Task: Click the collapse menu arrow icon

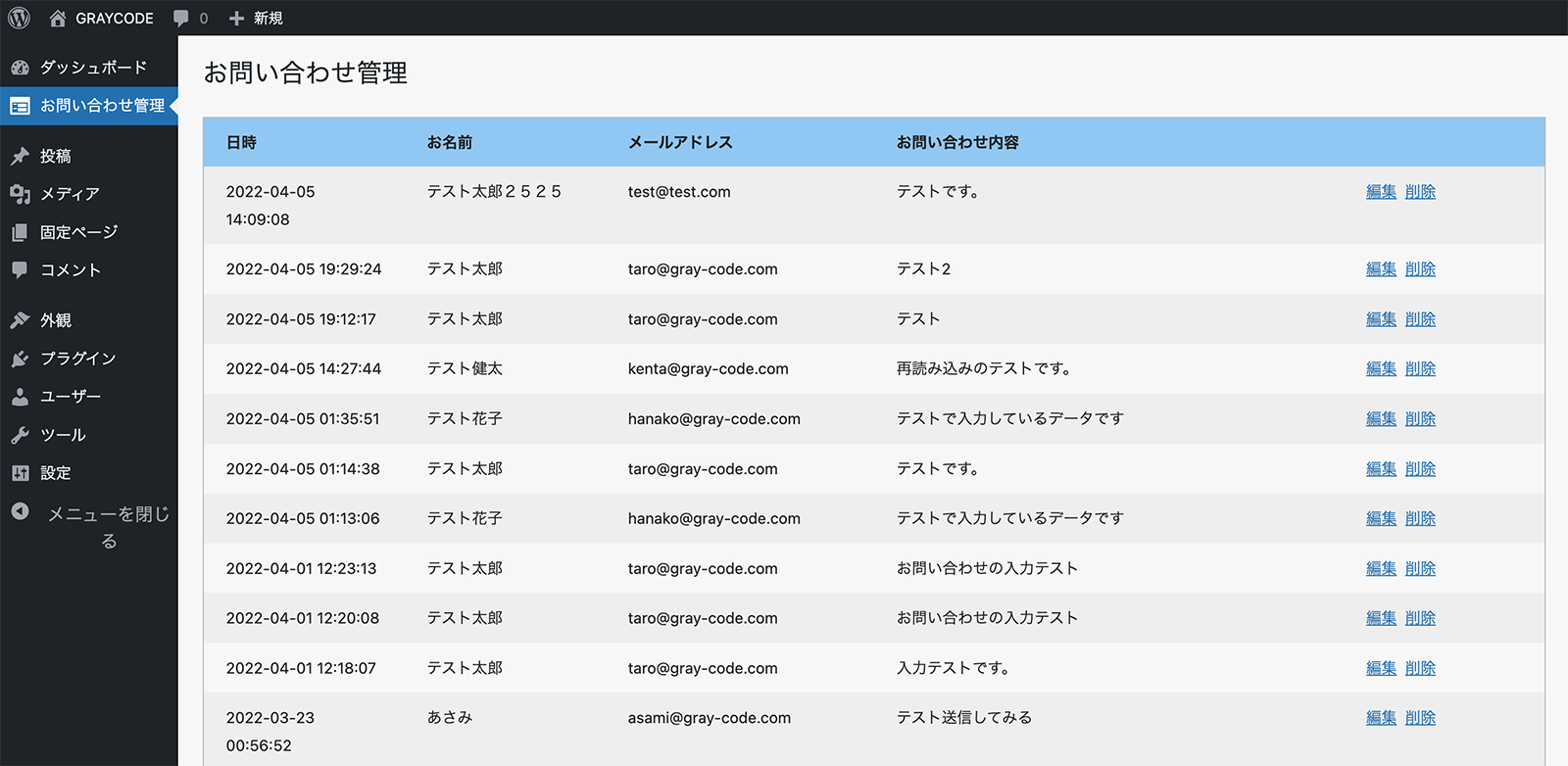Action: click(20, 511)
